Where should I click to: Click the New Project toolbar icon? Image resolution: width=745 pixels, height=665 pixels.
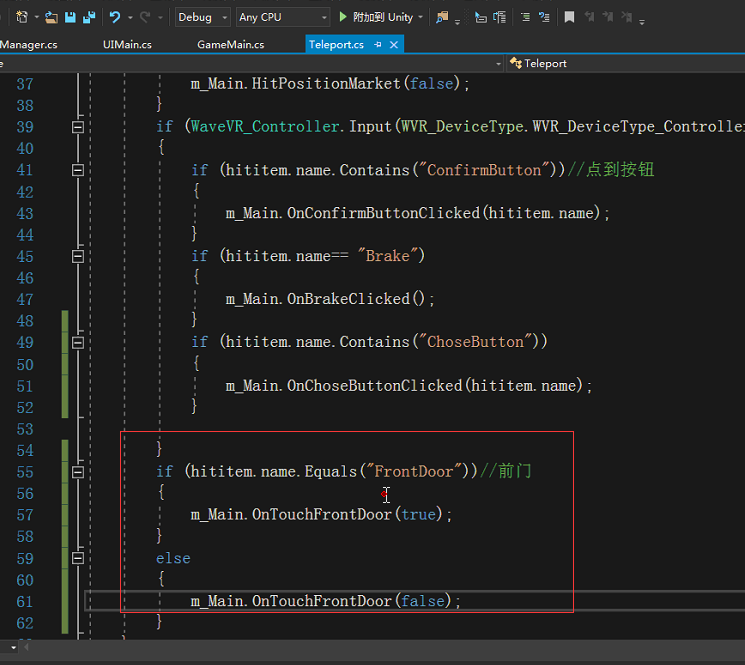click(x=21, y=17)
